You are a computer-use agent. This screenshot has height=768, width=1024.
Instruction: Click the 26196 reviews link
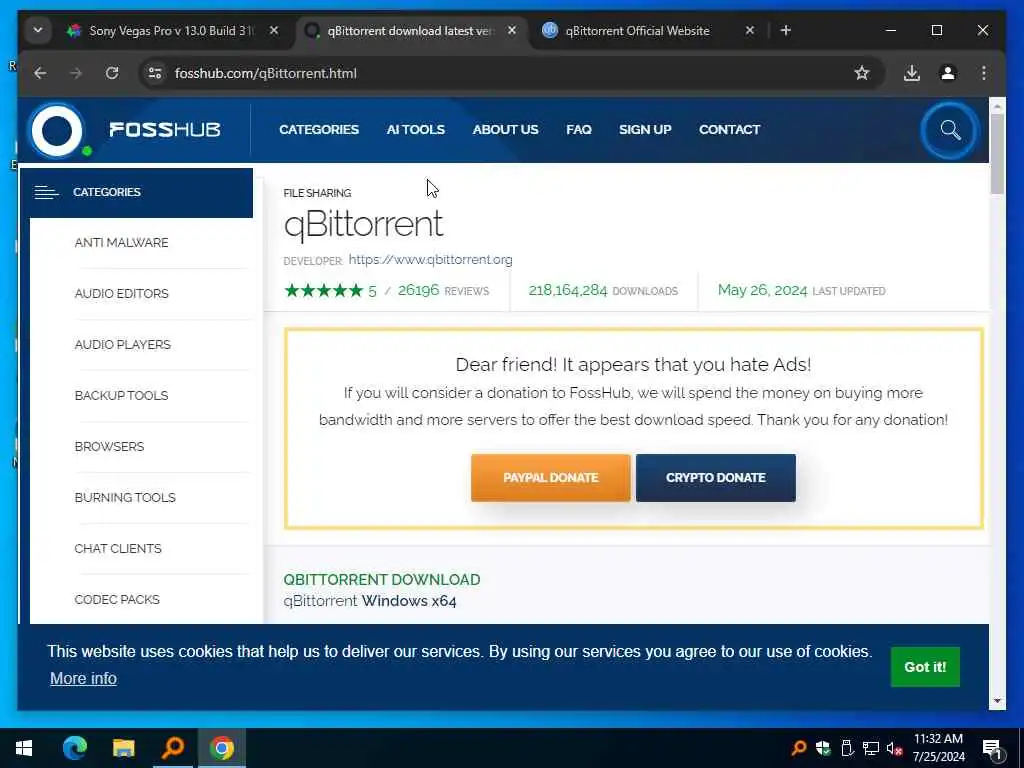click(443, 291)
